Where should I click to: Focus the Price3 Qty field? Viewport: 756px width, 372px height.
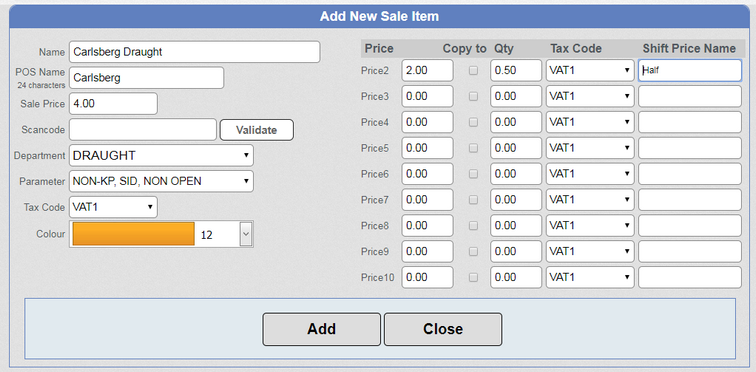point(516,96)
